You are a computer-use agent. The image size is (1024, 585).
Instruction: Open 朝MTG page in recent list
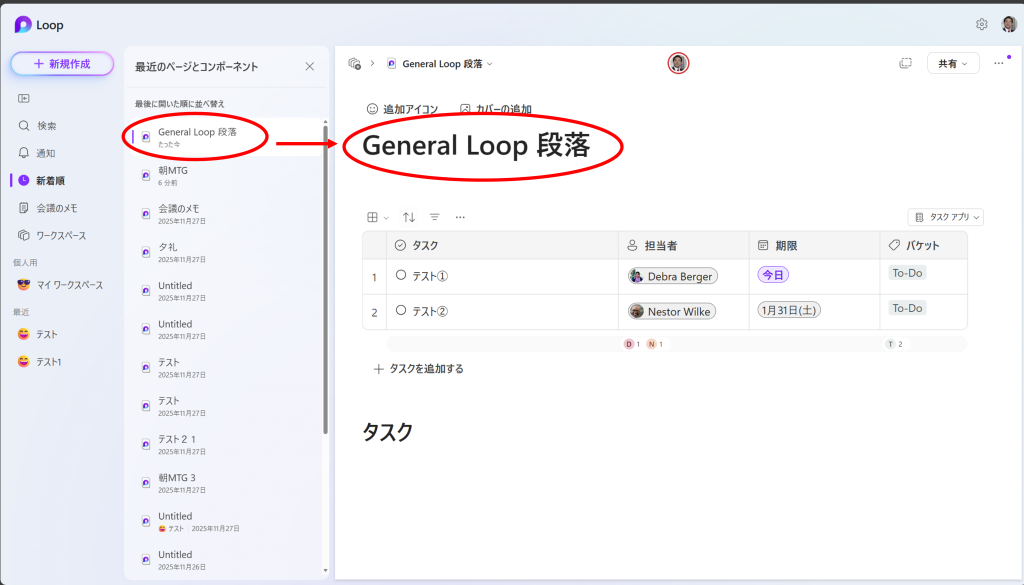click(173, 171)
